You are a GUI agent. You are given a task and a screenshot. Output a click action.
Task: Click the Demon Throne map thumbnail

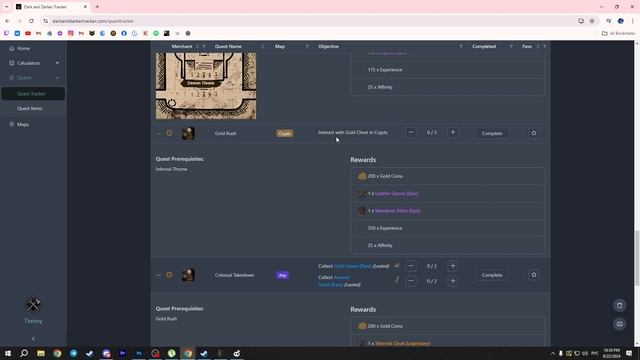[x=206, y=86]
